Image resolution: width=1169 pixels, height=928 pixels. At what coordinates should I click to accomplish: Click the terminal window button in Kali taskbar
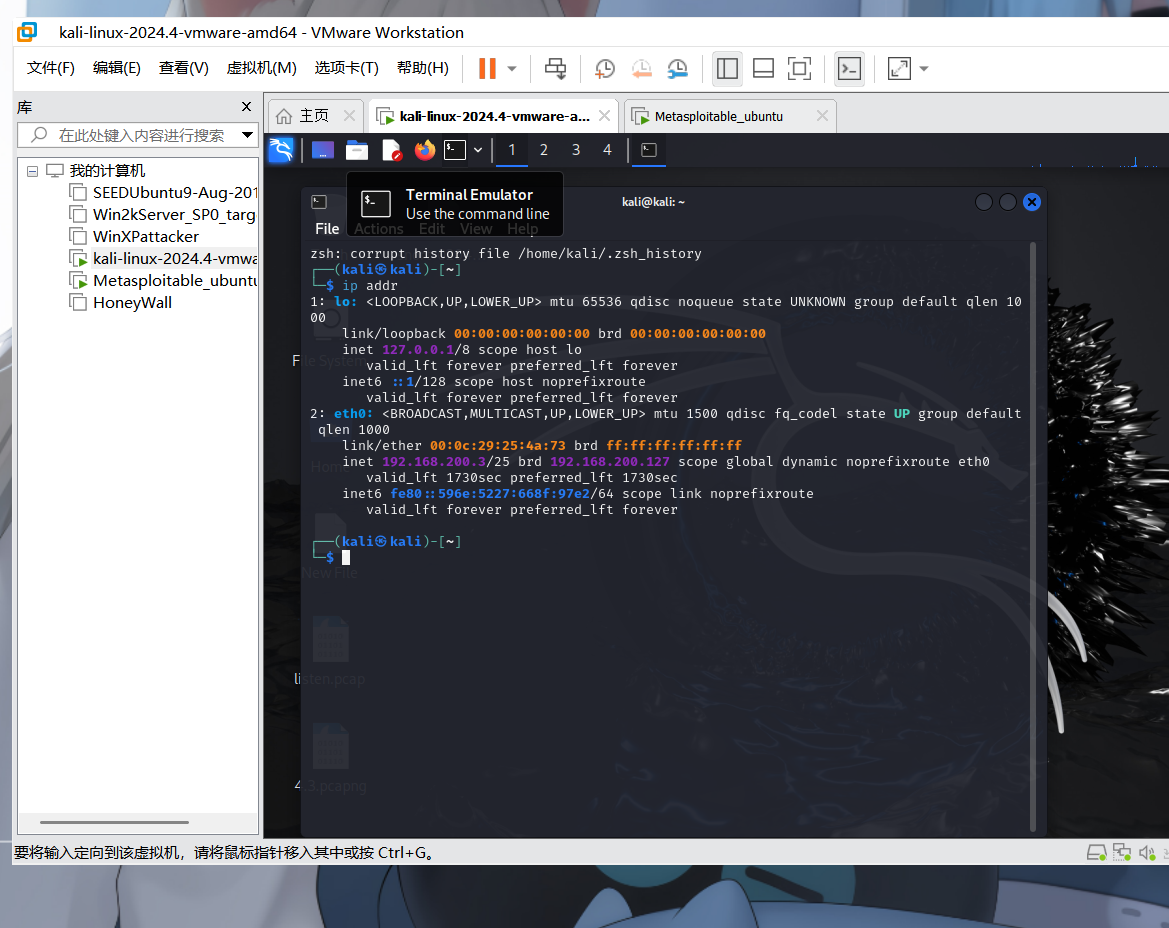(649, 150)
